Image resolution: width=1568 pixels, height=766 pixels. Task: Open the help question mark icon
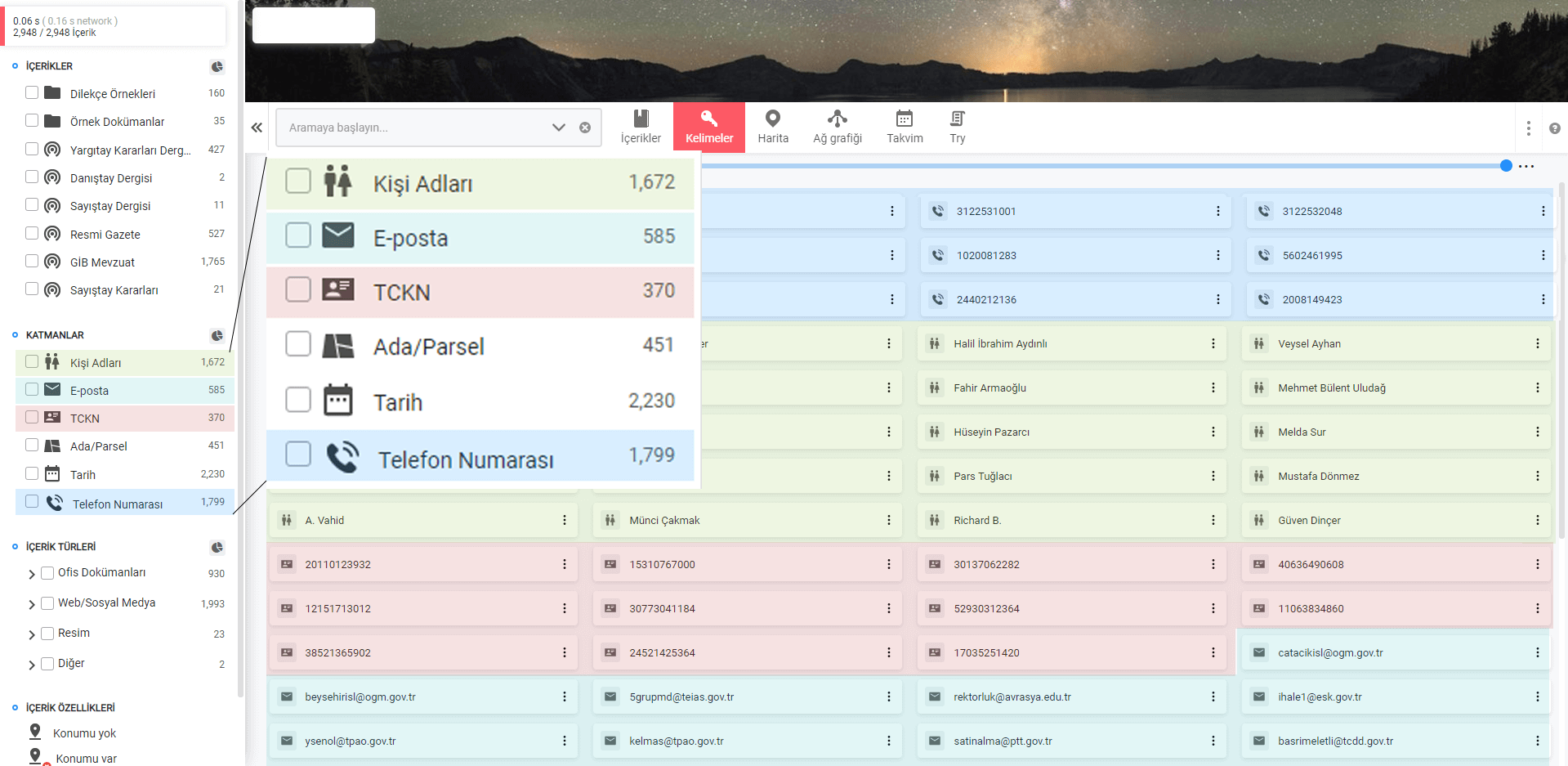(1555, 128)
